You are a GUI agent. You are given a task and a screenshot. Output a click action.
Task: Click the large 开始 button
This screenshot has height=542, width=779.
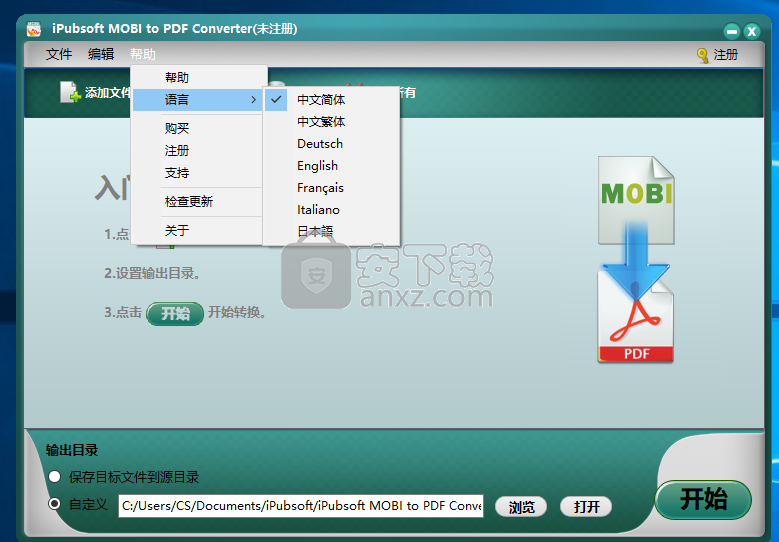[703, 499]
